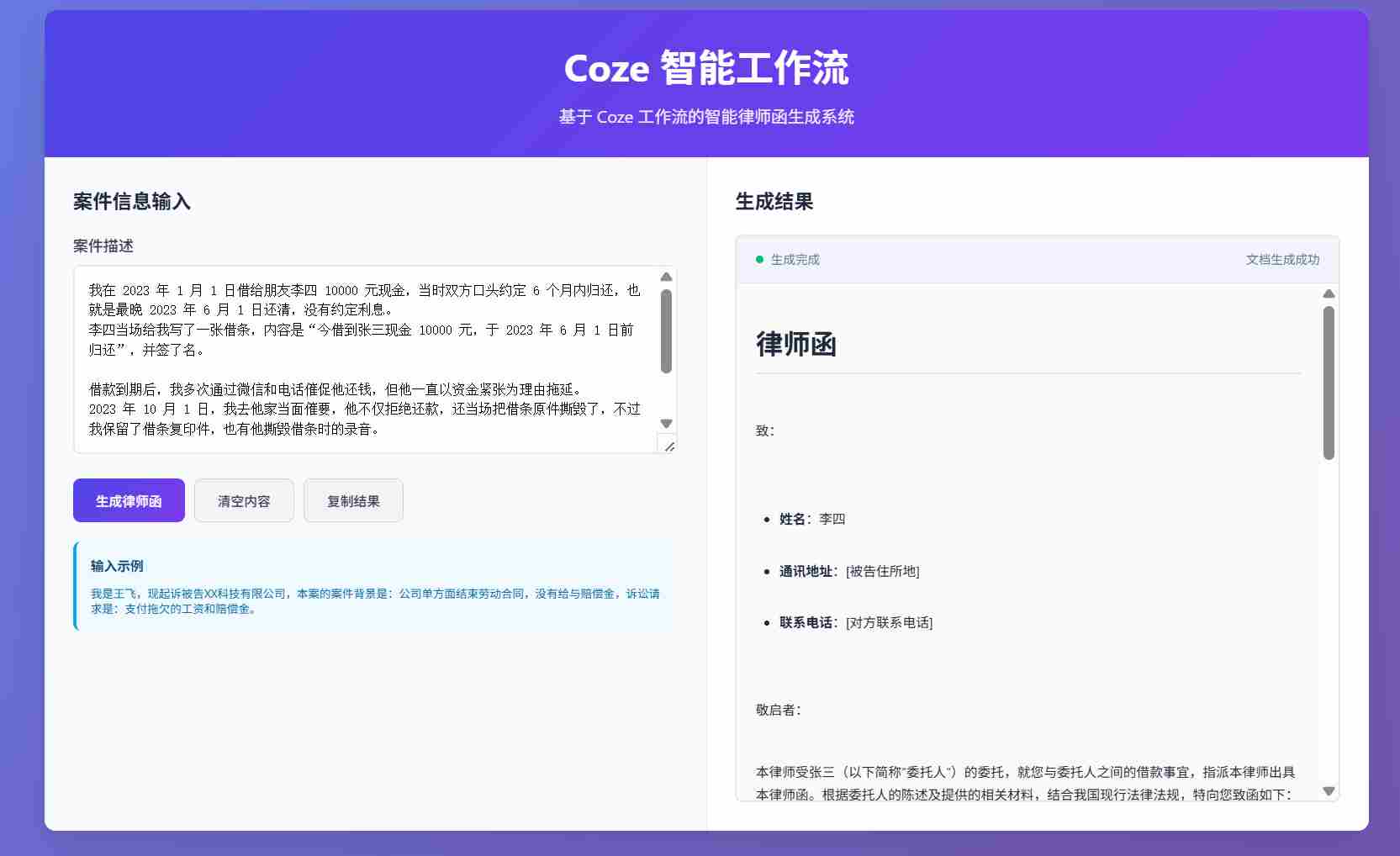The image size is (1400, 856).
Task: Click the 敬启者： line
Action: click(779, 710)
